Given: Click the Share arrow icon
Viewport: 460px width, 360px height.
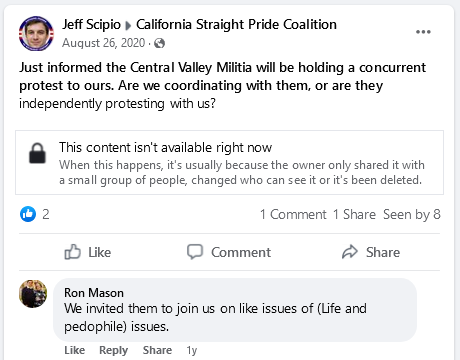Looking at the screenshot, I should click(350, 252).
